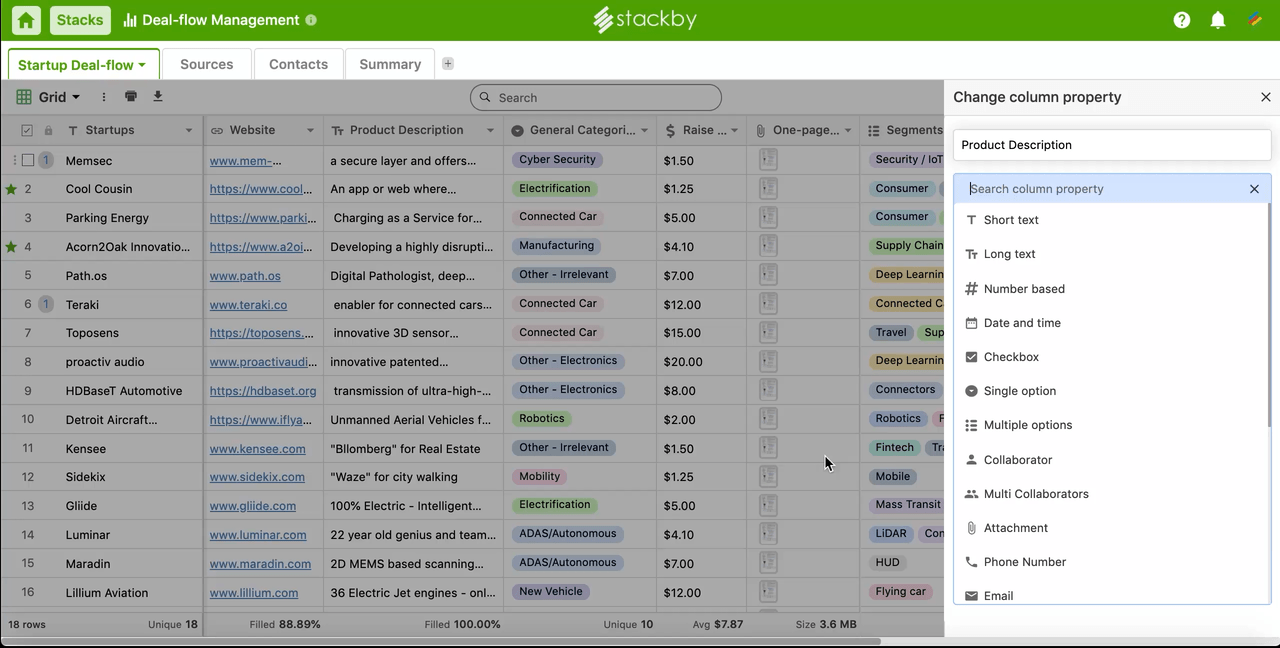Focus the table Search field
This screenshot has height=648, width=1280.
[x=596, y=97]
